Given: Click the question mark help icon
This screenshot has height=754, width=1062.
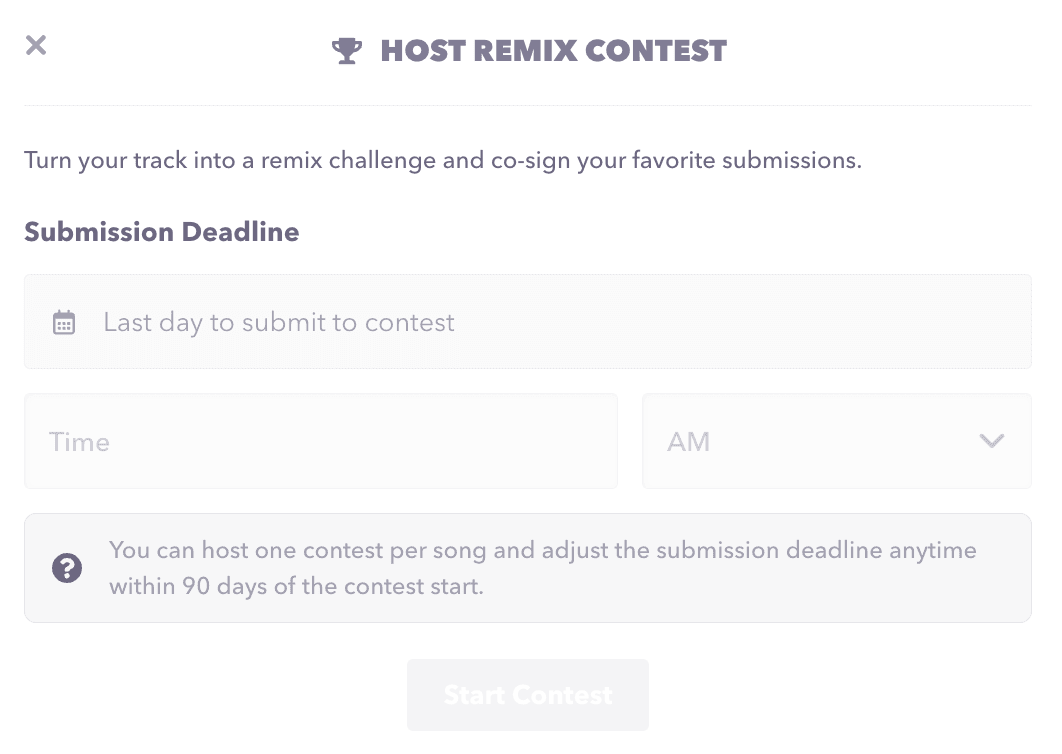Looking at the screenshot, I should coord(67,569).
